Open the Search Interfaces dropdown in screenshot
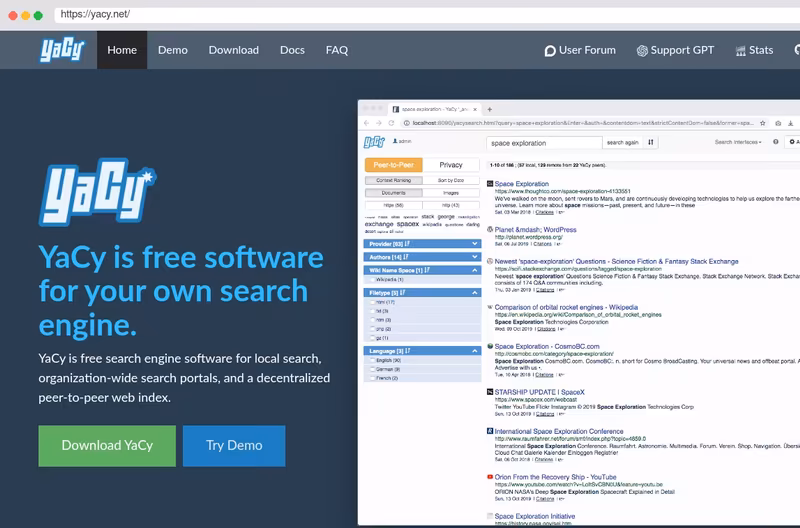800x528 pixels. coord(738,142)
